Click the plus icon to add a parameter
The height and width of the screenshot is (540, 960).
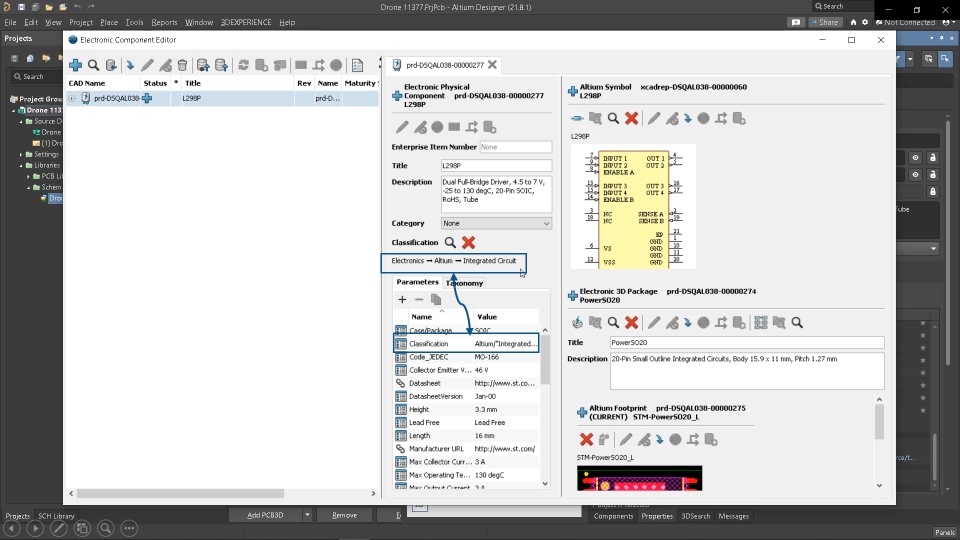[402, 299]
